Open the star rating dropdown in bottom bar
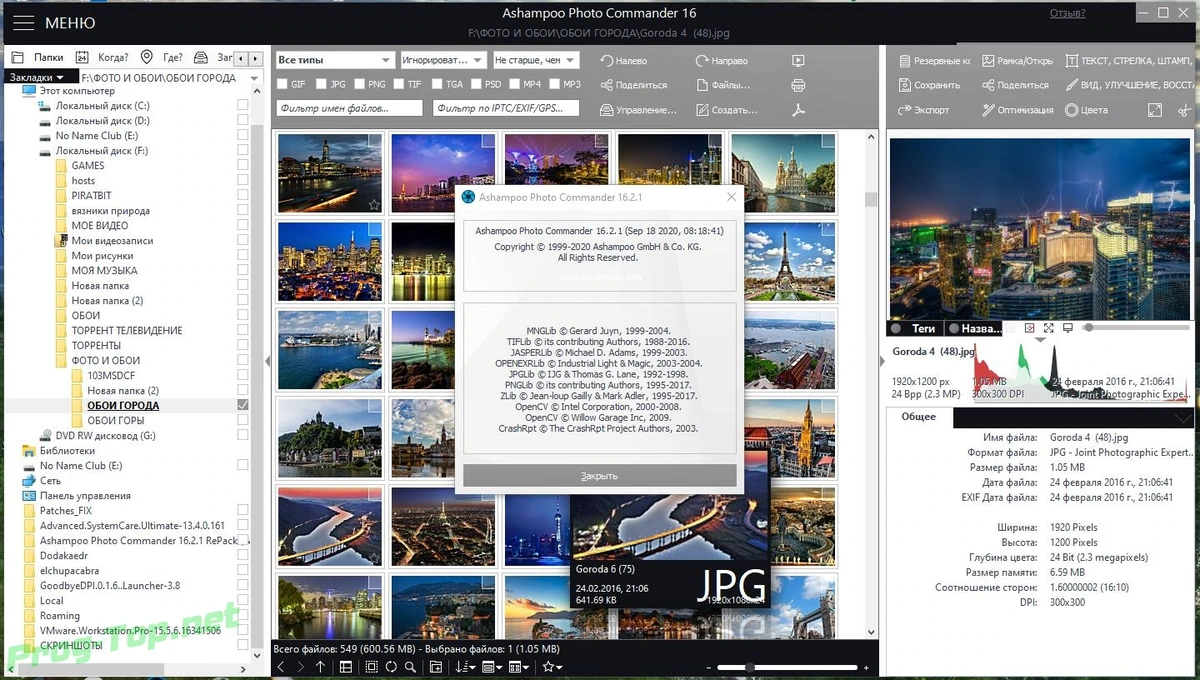The height and width of the screenshot is (680, 1200). [553, 667]
